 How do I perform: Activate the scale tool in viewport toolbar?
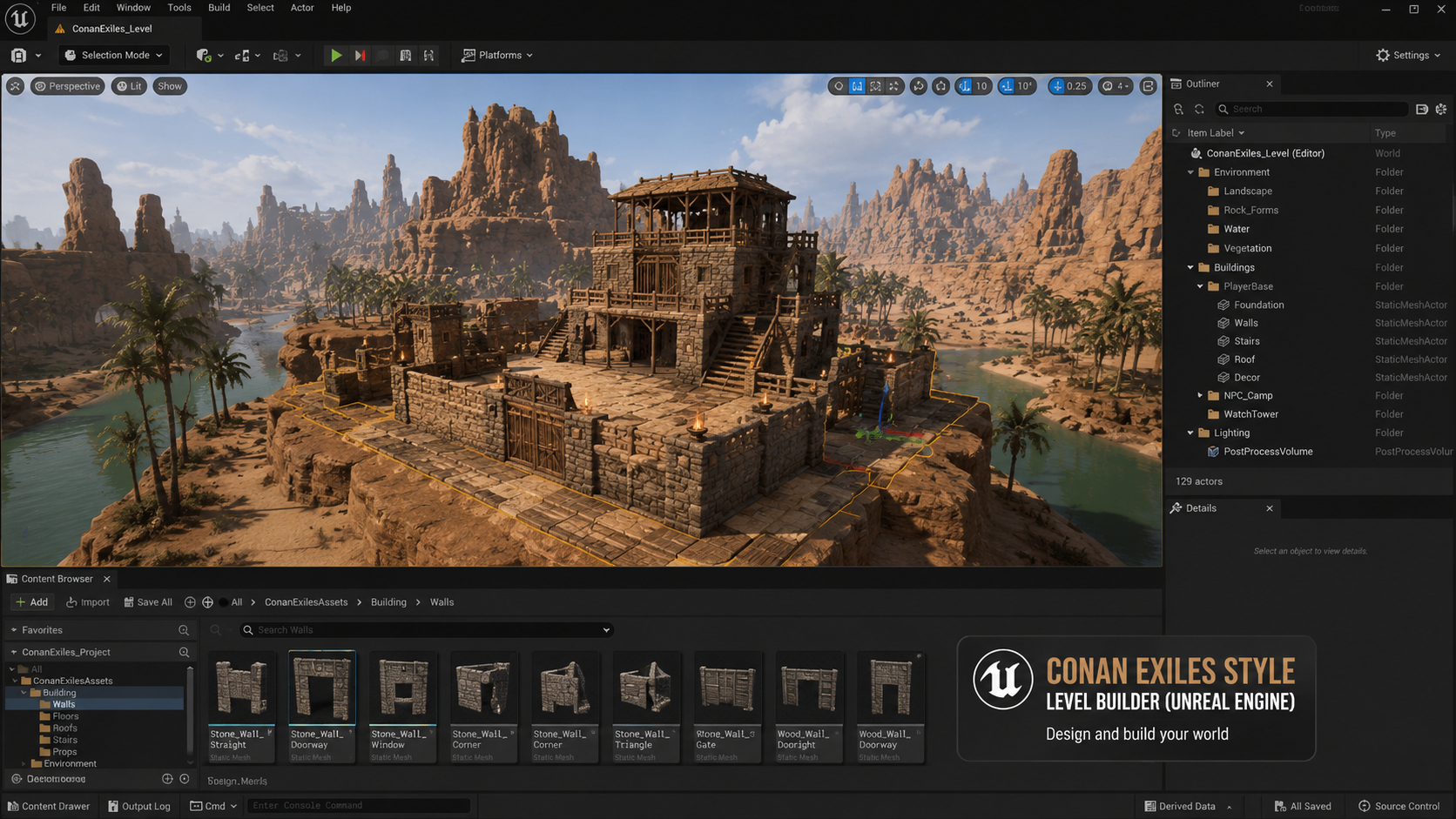click(893, 86)
